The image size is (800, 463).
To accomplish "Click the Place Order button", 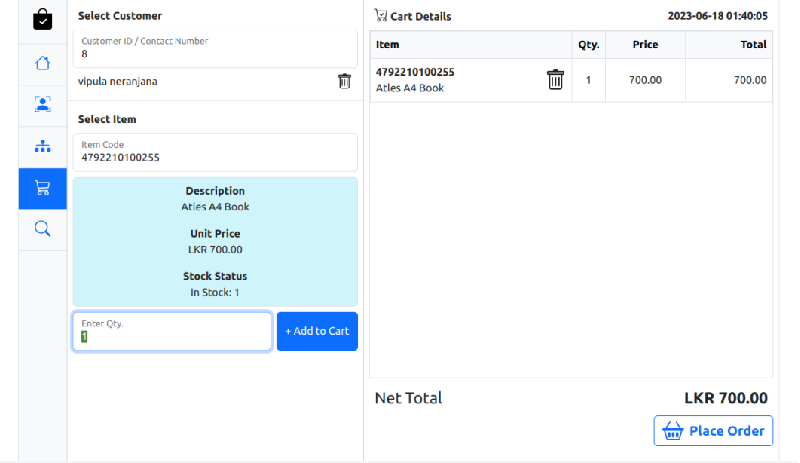I will [x=713, y=431].
